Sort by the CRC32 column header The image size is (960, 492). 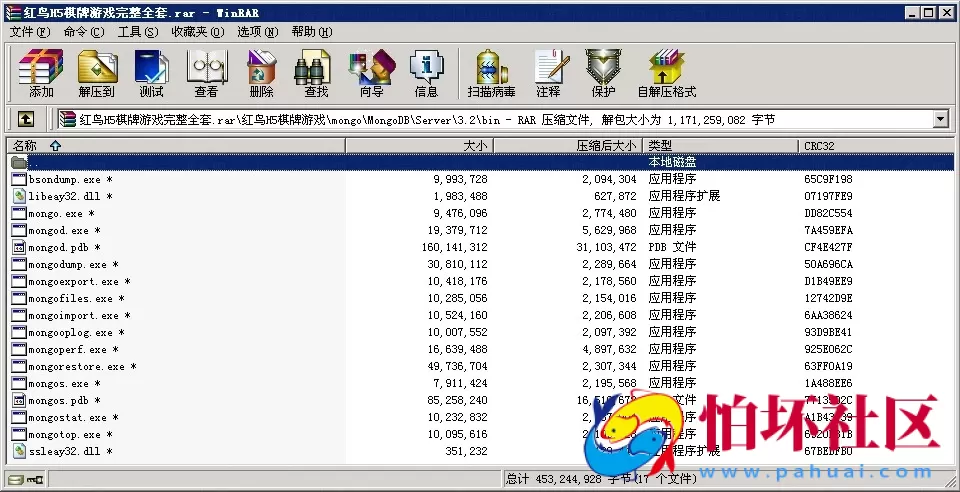point(877,146)
